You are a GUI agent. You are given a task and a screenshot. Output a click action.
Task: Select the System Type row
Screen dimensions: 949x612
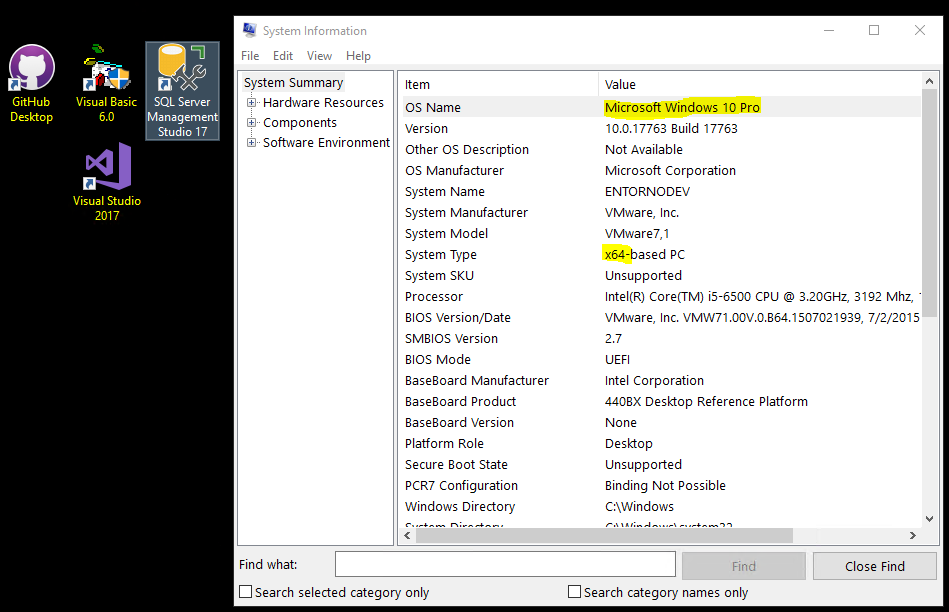[662, 254]
